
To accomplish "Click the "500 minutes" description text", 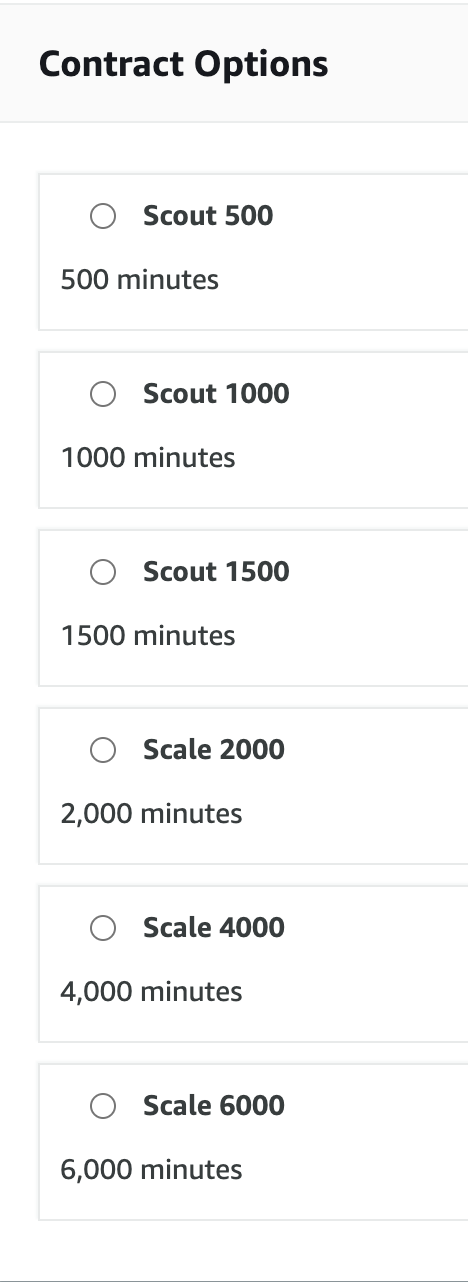I will coord(140,279).
